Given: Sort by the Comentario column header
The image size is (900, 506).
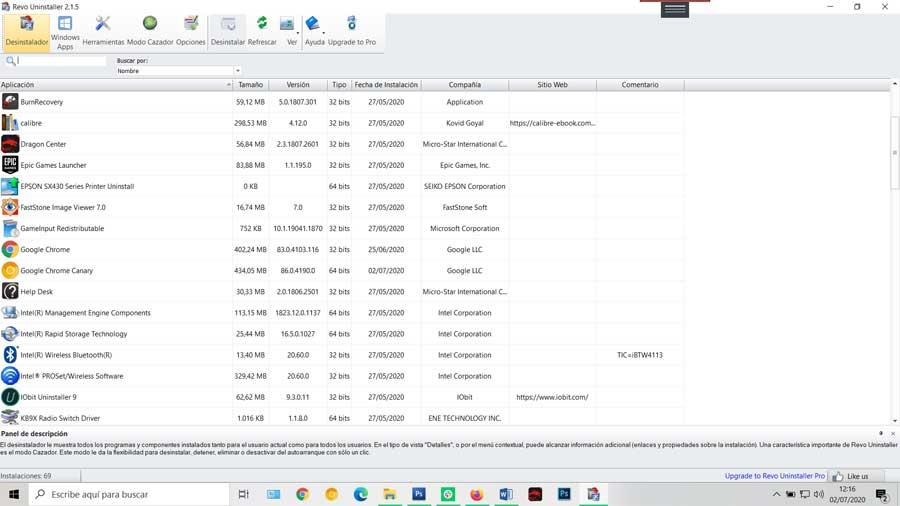Looking at the screenshot, I should tap(640, 84).
